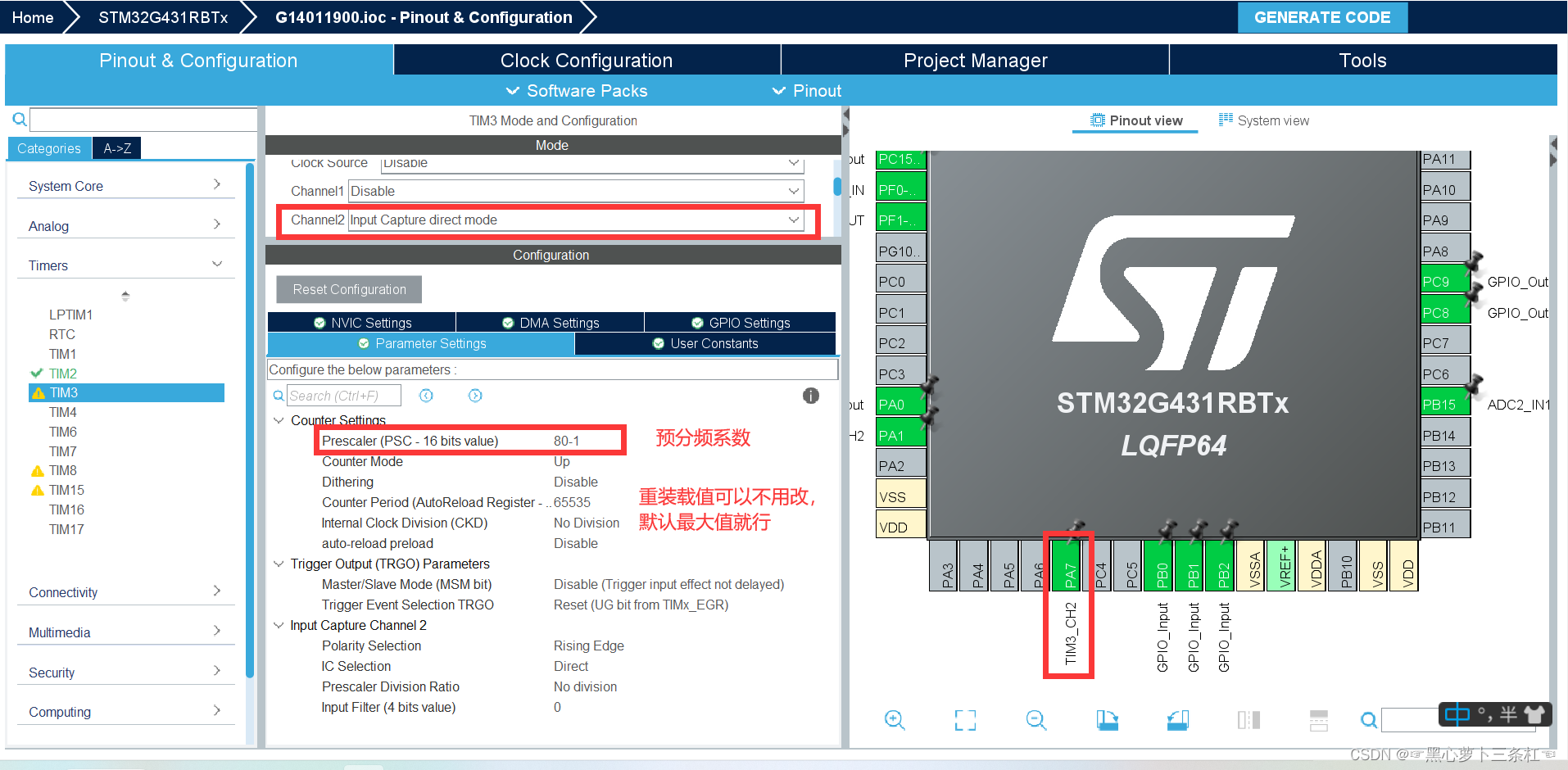This screenshot has width=1568, height=770.
Task: Expand the Connectivity category
Action: [x=125, y=592]
